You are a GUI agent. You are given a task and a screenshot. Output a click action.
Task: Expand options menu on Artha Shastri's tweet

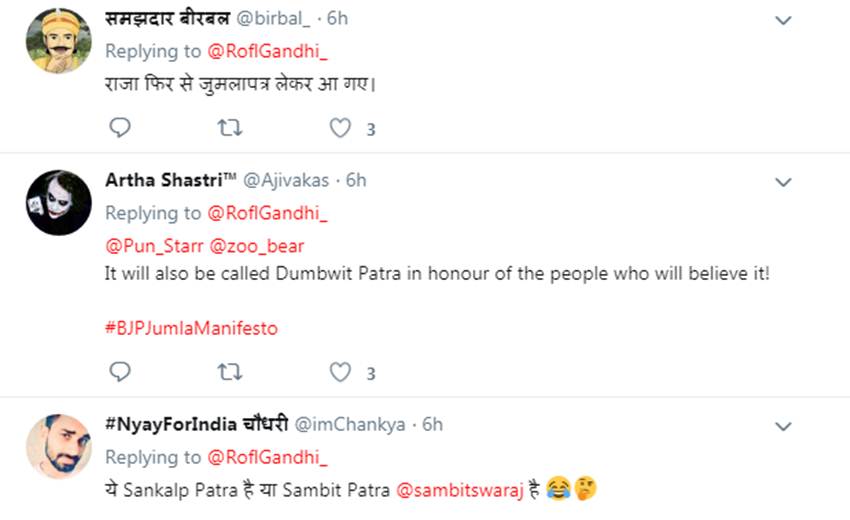(x=784, y=182)
